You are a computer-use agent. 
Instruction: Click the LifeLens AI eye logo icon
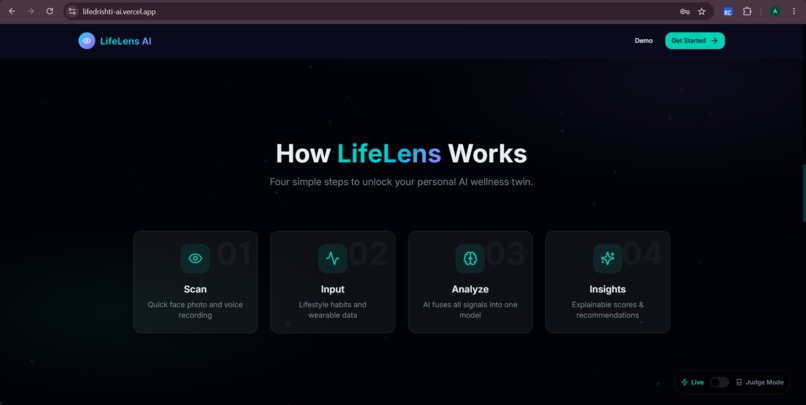pos(86,41)
